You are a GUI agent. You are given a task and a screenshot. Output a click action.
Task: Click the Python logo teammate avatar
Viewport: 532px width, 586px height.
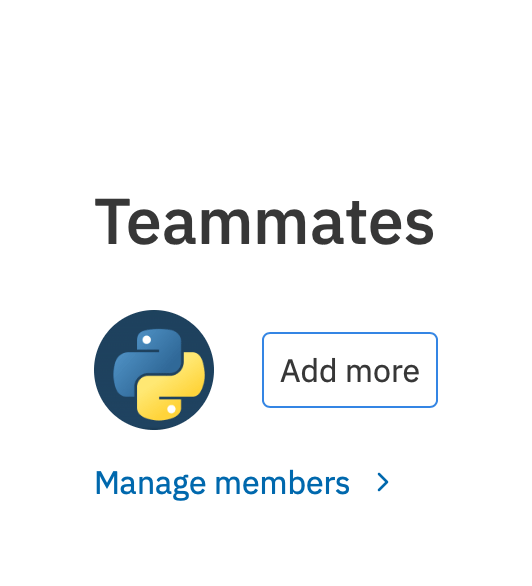pyautogui.click(x=154, y=370)
